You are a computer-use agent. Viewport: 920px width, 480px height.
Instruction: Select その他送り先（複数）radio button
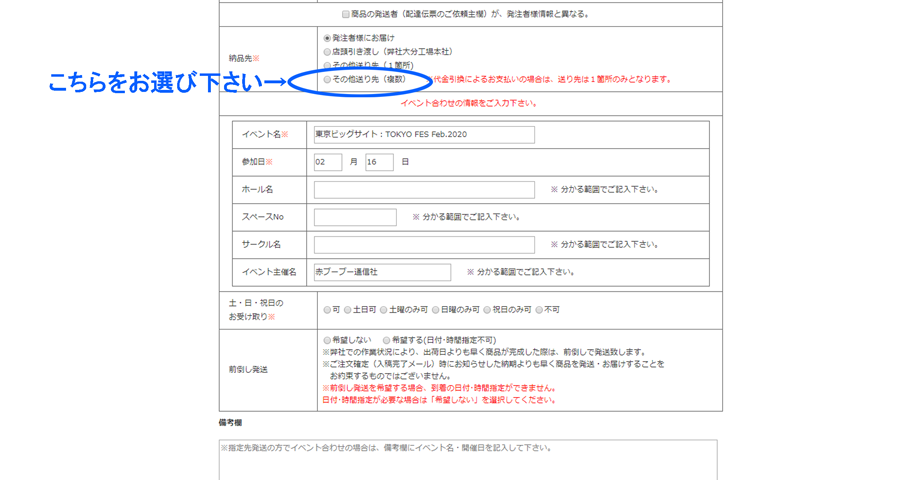pyautogui.click(x=327, y=79)
